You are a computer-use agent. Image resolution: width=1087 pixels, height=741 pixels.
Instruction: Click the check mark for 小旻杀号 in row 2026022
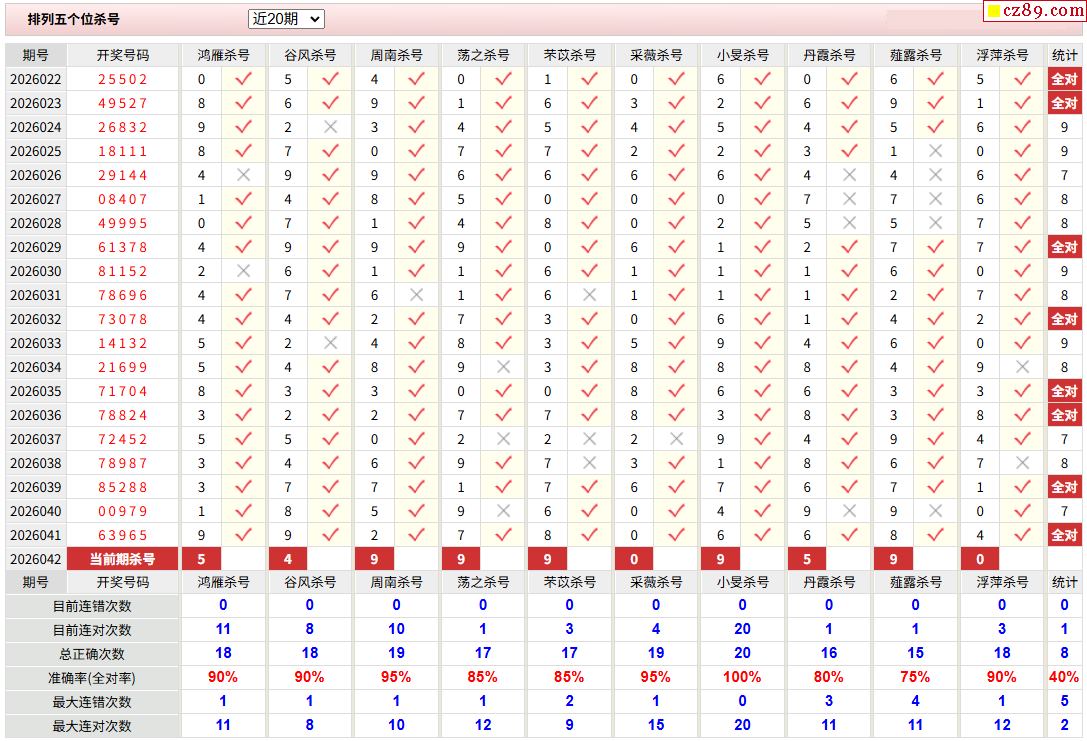762,79
